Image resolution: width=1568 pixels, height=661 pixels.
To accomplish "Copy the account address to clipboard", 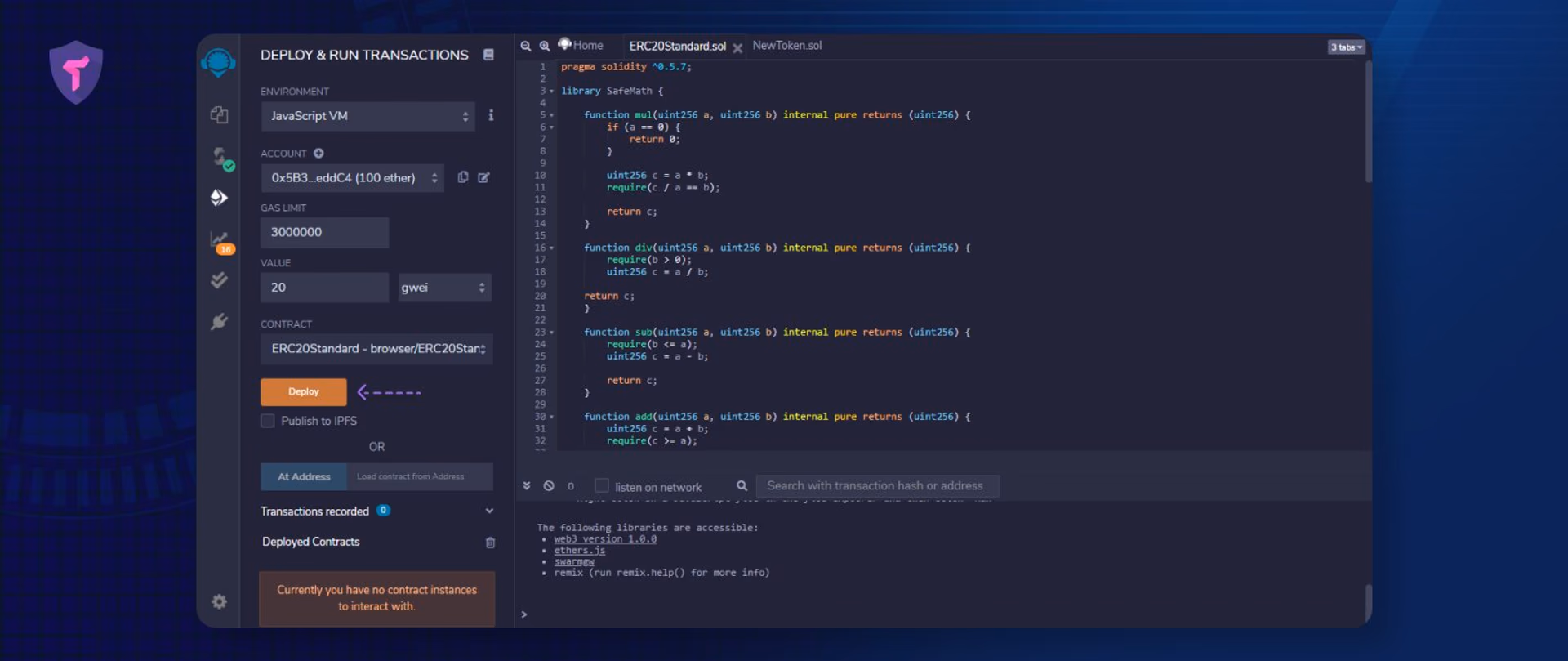I will (463, 177).
